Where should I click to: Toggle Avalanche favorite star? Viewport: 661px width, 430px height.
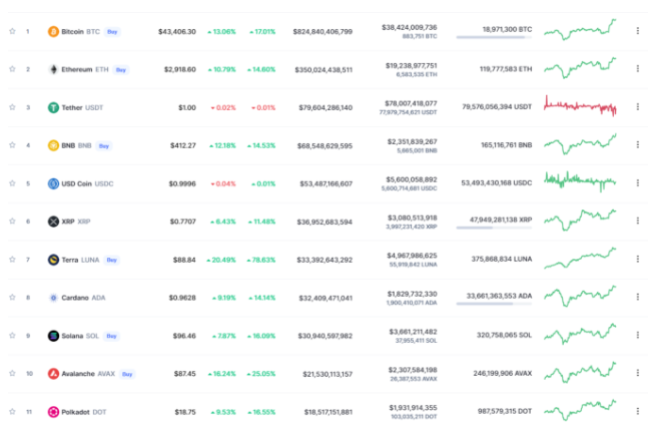(x=12, y=373)
